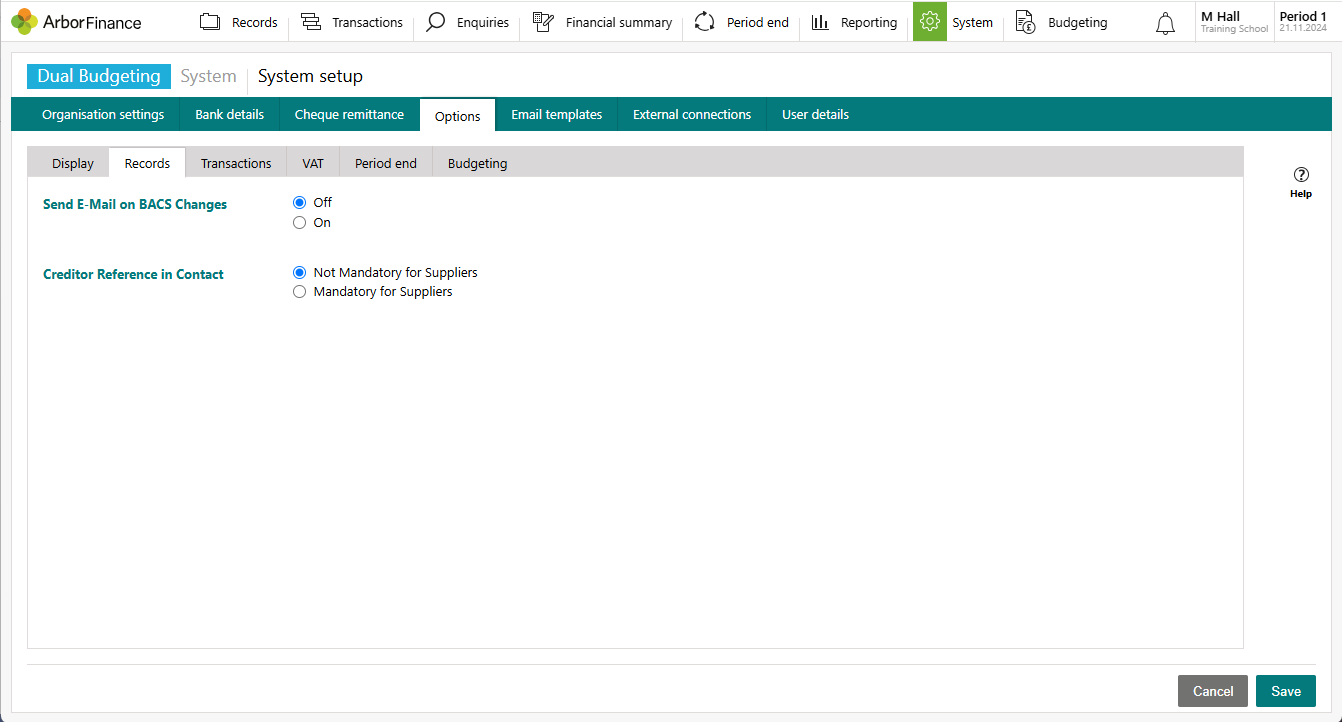Select the Off radio for BACS email
This screenshot has height=722, width=1342.
tap(299, 202)
